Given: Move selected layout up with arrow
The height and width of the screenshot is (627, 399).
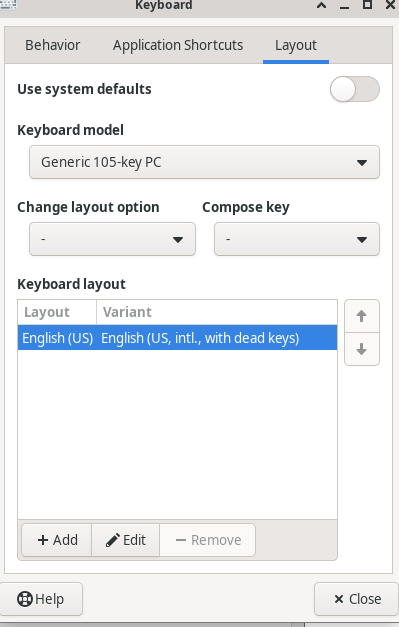Looking at the screenshot, I should point(361,316).
